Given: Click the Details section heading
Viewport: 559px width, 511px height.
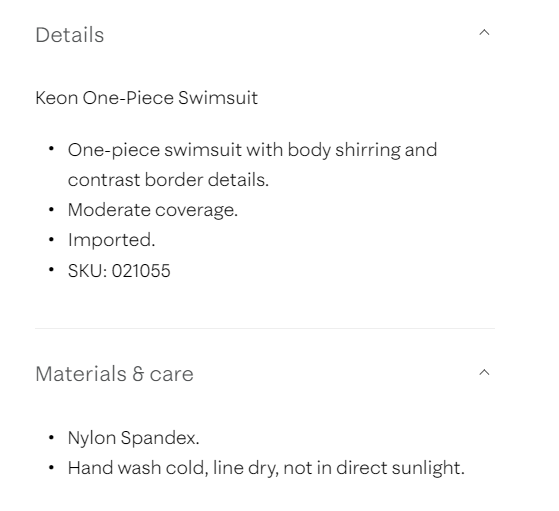Looking at the screenshot, I should click(x=70, y=35).
